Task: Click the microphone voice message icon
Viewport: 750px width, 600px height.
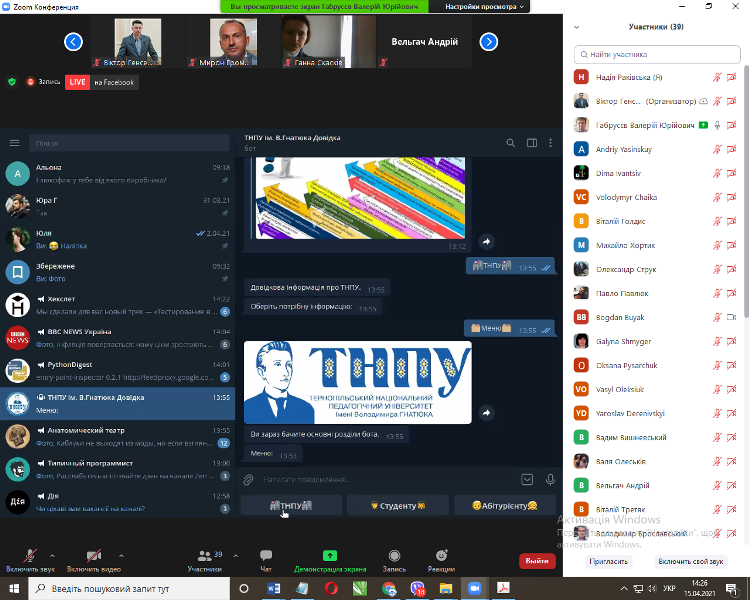Action: click(551, 480)
